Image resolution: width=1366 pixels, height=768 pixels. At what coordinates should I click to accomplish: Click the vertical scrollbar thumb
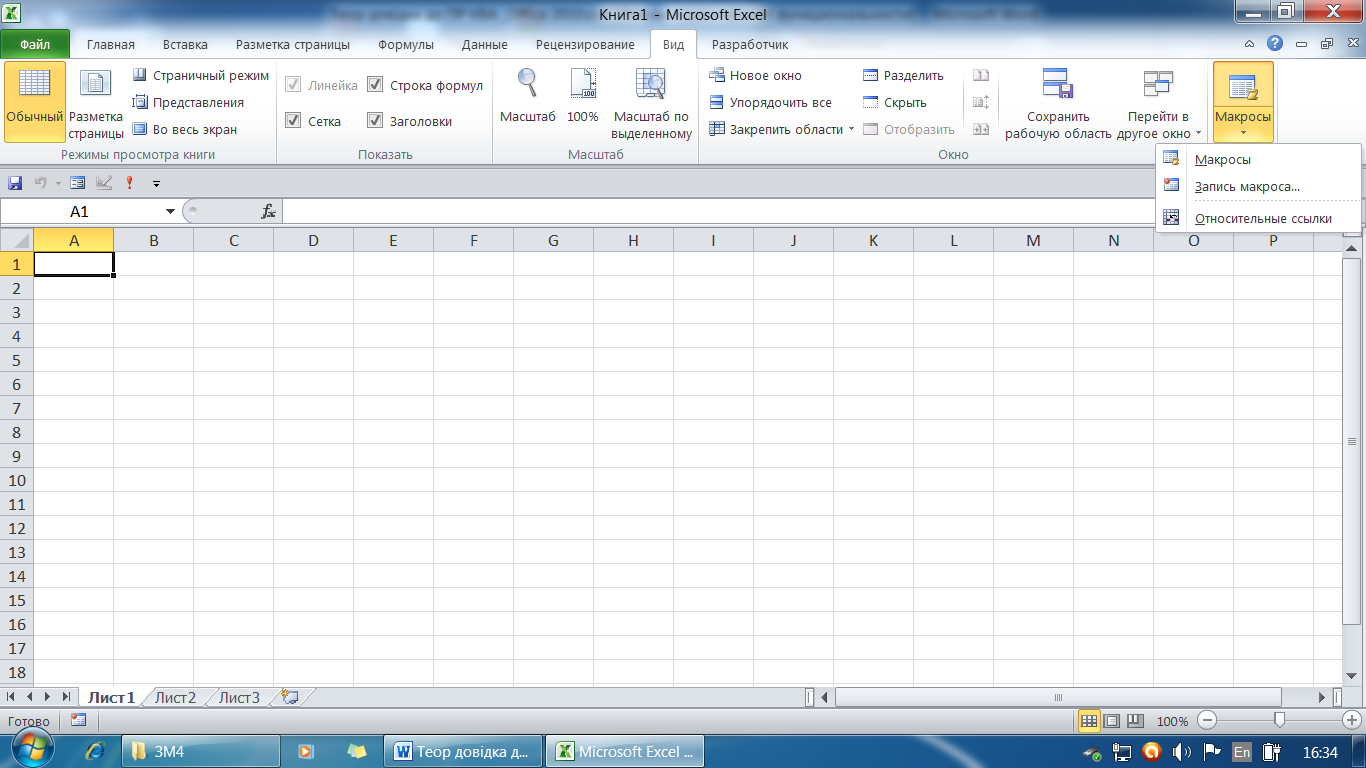[1351, 440]
